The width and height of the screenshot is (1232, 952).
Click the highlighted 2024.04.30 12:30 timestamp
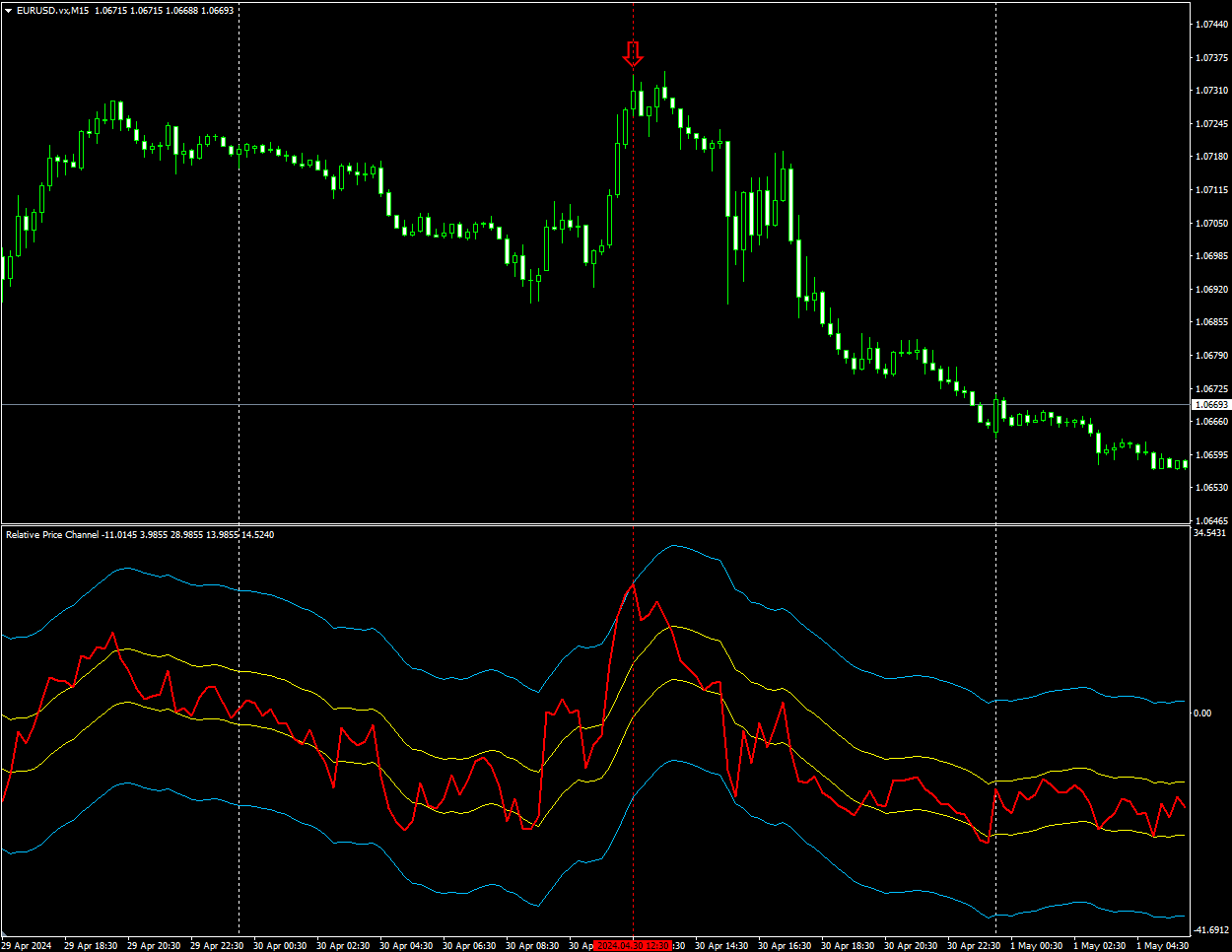pos(634,943)
